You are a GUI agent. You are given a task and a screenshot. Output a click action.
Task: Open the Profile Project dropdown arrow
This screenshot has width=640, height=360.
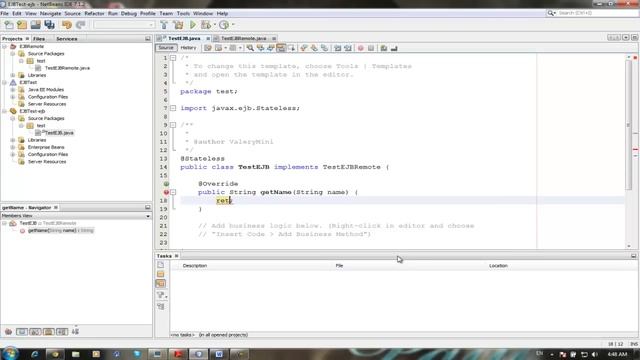coord(233,25)
